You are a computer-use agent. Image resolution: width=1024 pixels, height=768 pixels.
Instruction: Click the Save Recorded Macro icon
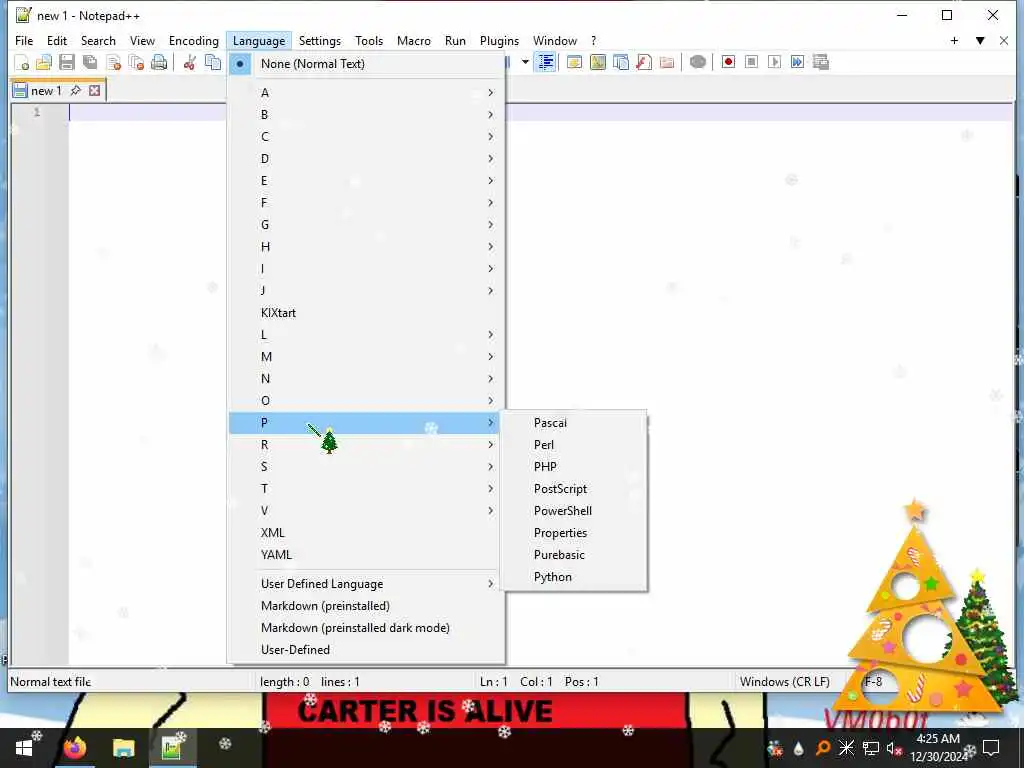tap(821, 63)
